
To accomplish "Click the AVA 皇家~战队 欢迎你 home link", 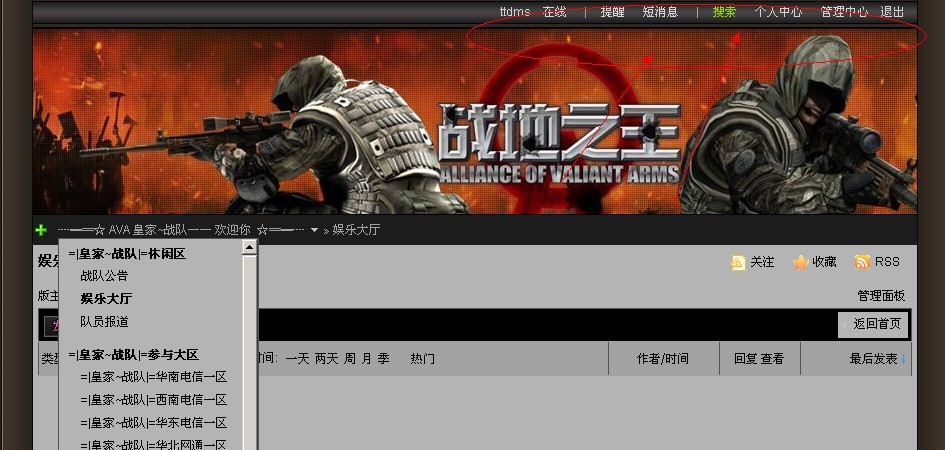I will pos(183,230).
